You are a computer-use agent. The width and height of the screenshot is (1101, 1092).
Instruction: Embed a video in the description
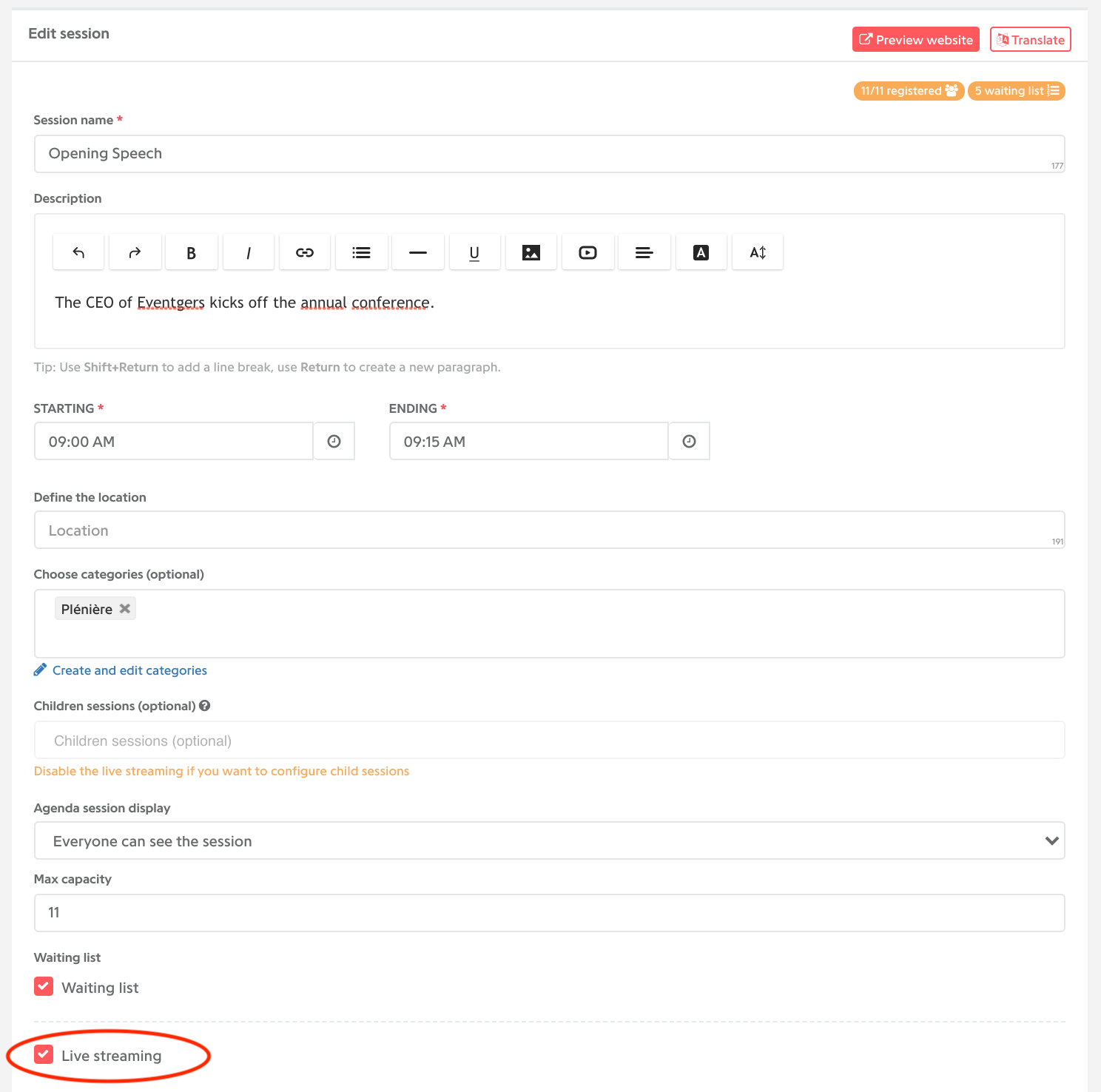[x=588, y=252]
